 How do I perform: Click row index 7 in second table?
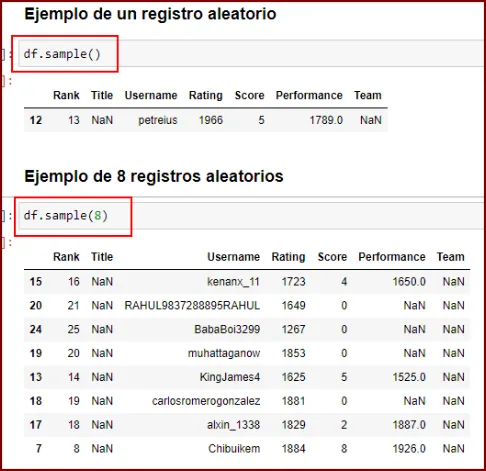point(39,449)
